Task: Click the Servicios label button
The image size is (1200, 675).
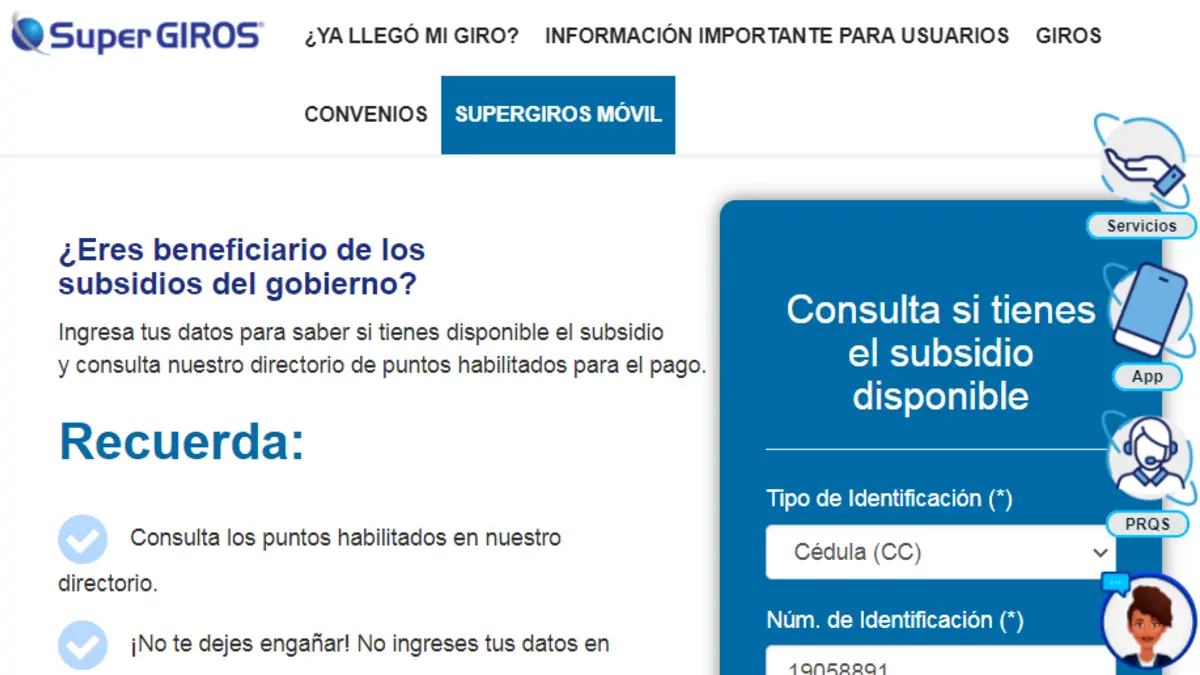Action: point(1141,226)
